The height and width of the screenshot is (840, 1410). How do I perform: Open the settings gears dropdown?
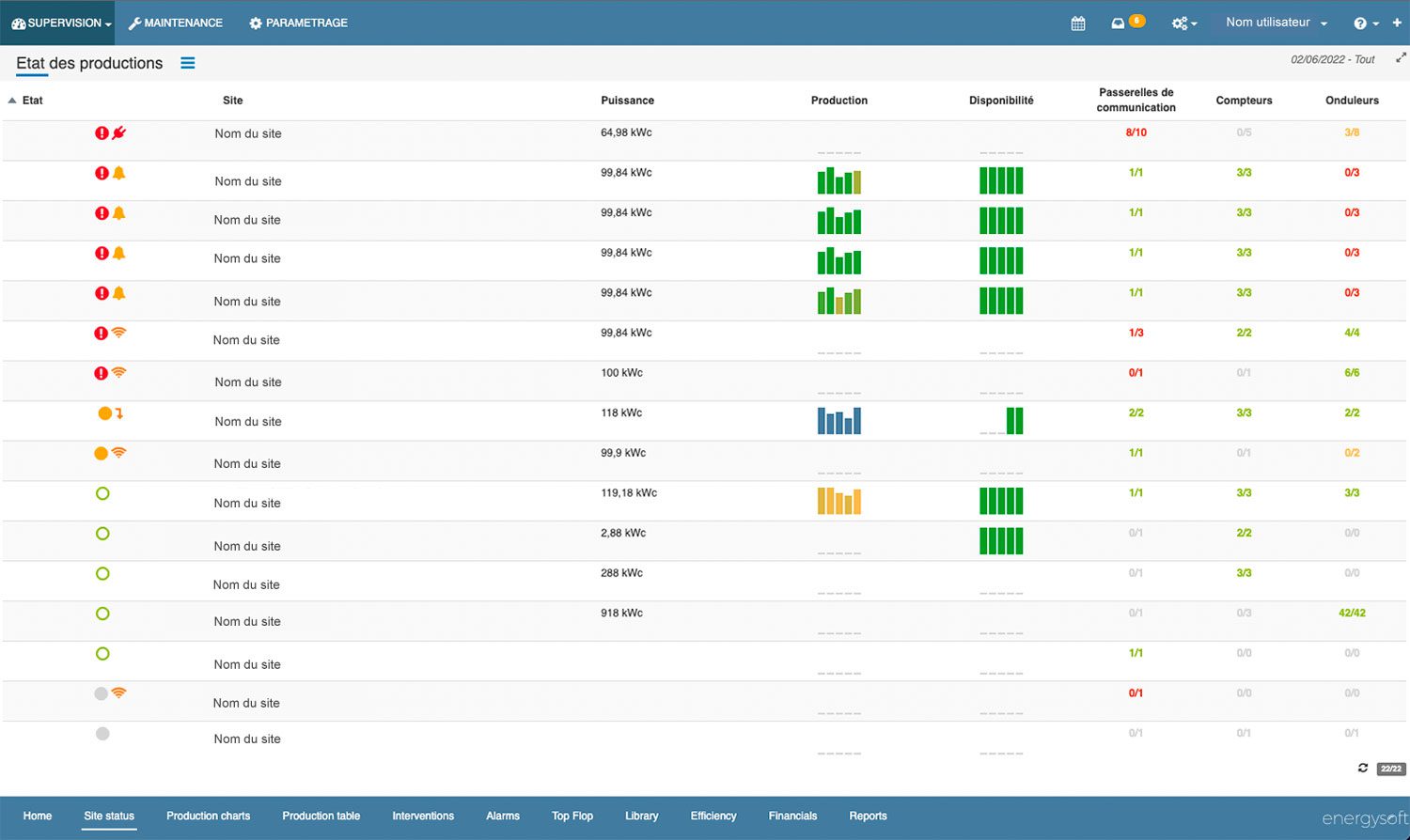coord(1183,23)
